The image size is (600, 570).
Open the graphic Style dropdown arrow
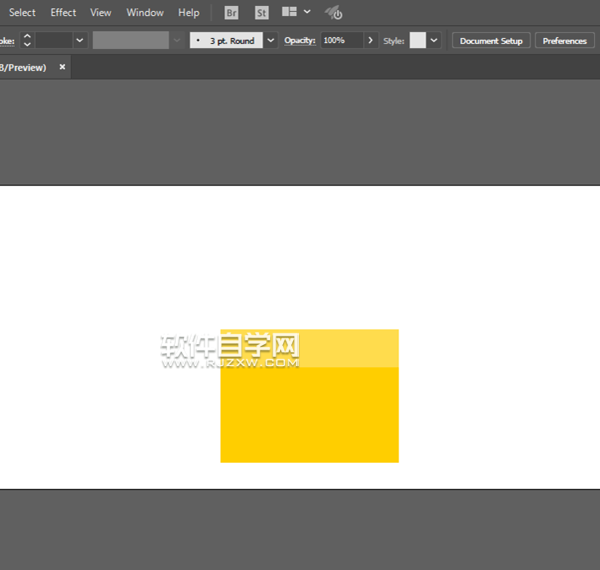pos(434,41)
